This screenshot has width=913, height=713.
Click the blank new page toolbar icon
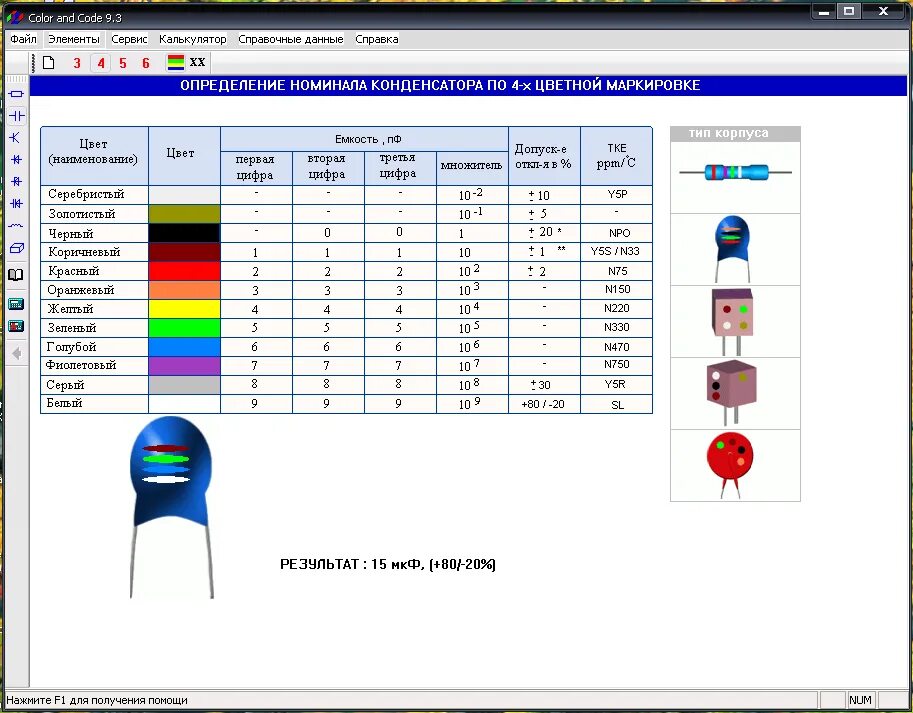point(49,62)
